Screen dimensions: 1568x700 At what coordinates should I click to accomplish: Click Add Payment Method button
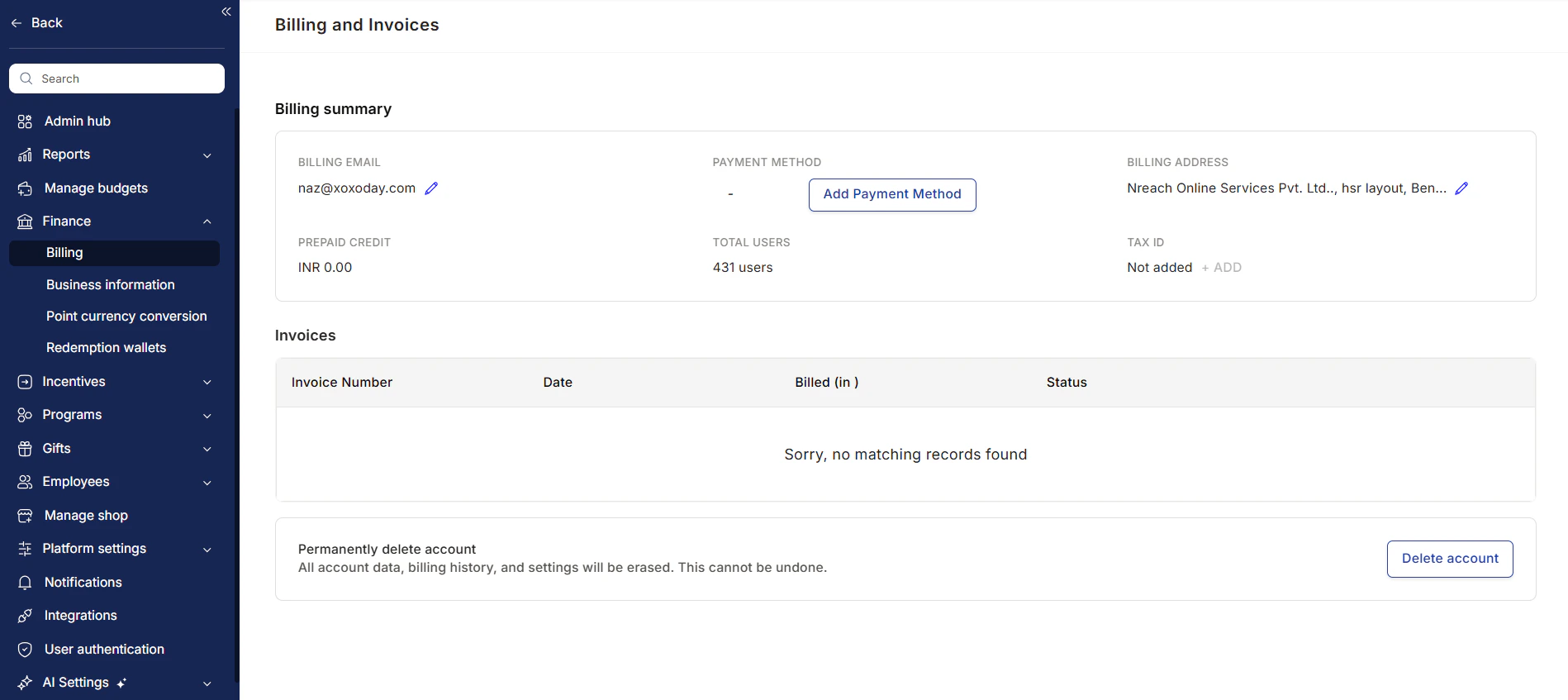tap(892, 195)
